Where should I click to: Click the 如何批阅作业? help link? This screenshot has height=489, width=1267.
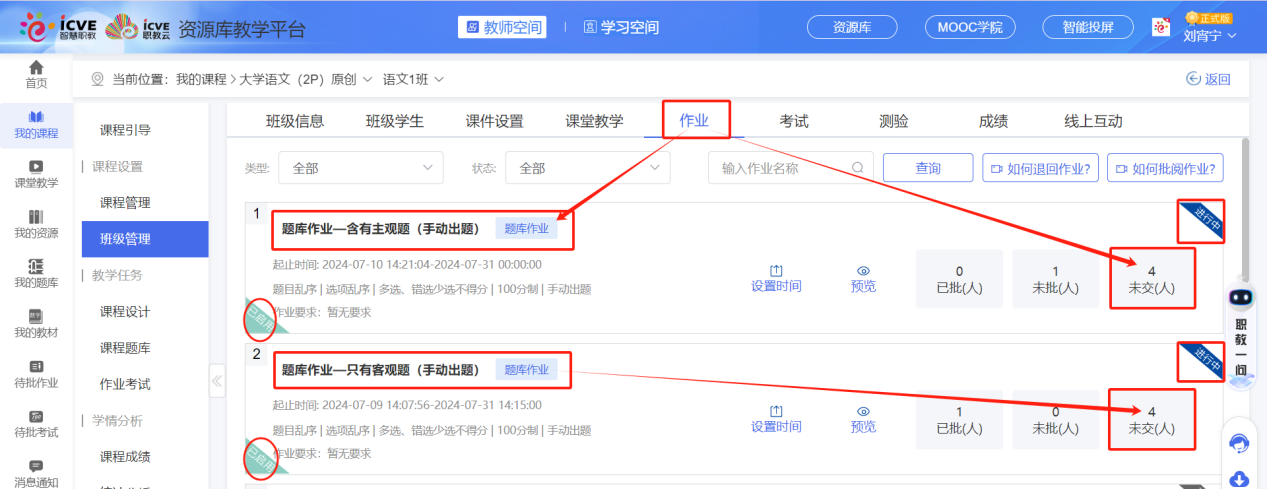[x=1165, y=168]
